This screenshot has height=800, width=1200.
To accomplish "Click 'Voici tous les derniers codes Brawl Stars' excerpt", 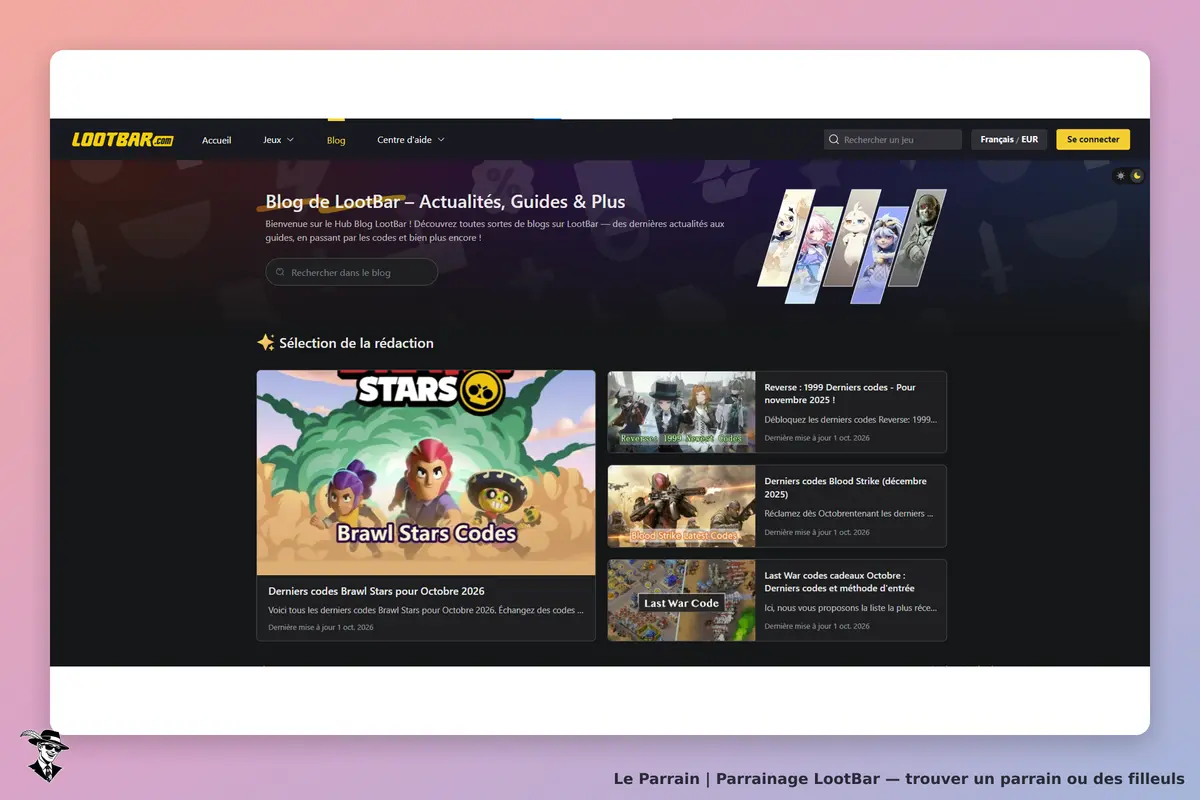I will tap(426, 610).
